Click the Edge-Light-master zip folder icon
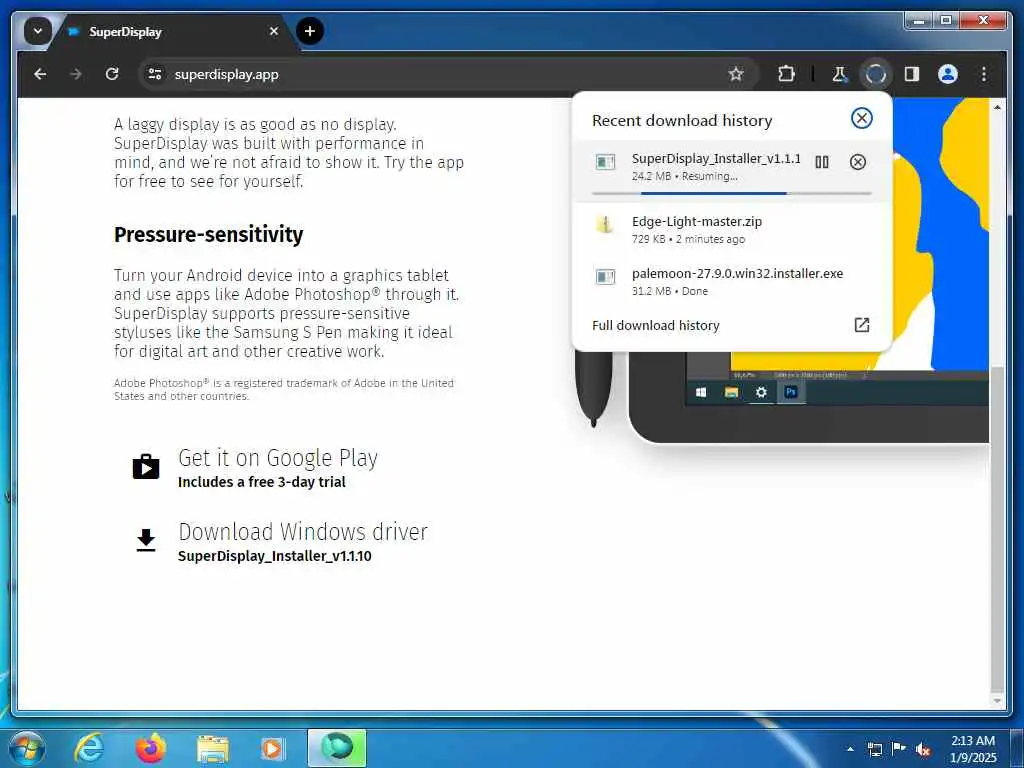The height and width of the screenshot is (768, 1024). (x=605, y=224)
